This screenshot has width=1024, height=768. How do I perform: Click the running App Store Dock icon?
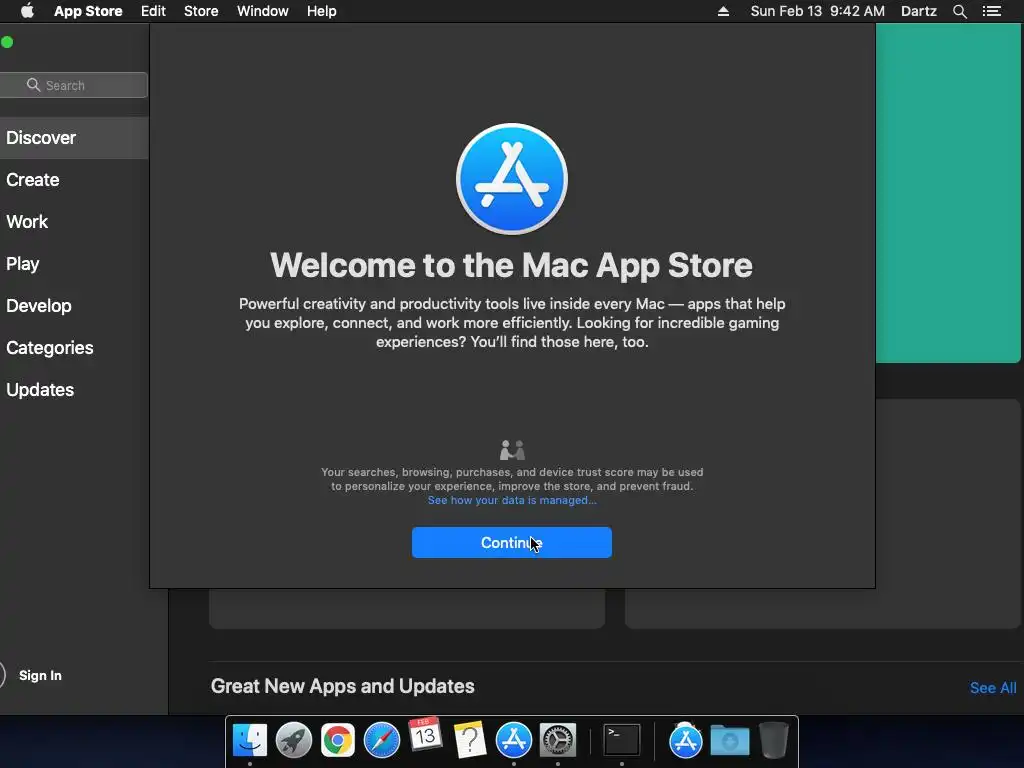pyautogui.click(x=514, y=740)
